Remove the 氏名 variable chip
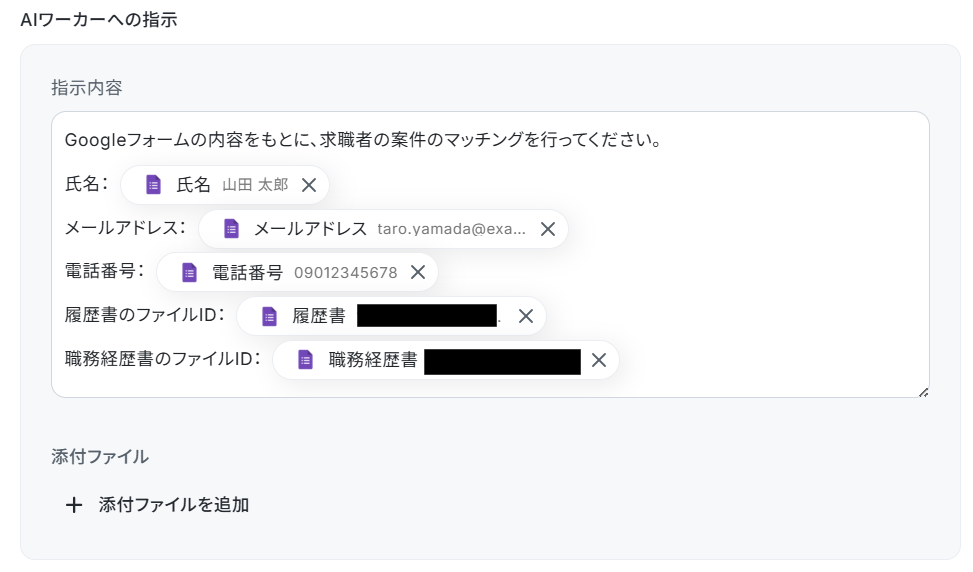This screenshot has width=973, height=572. 309,185
